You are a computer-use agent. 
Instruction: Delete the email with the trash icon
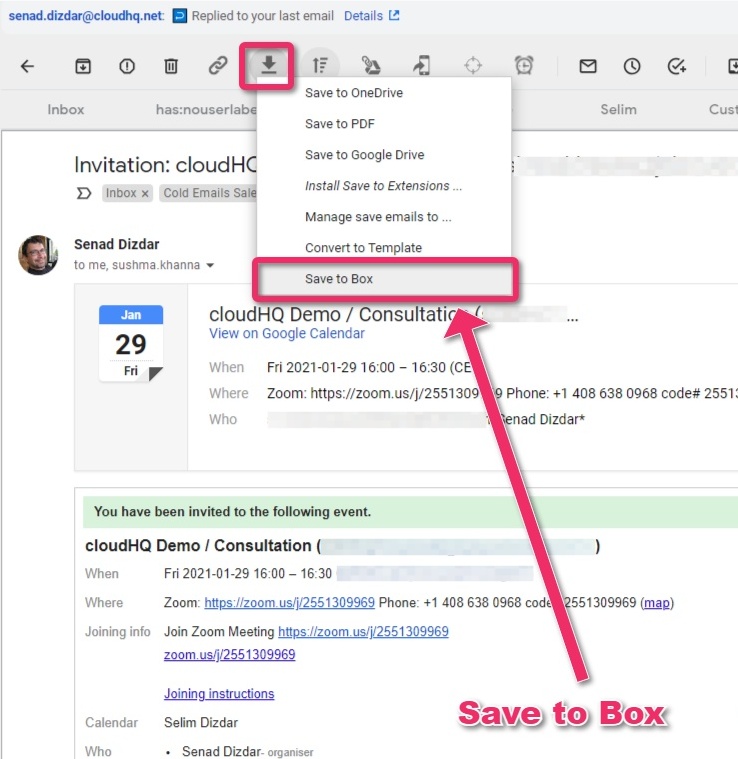click(x=171, y=66)
